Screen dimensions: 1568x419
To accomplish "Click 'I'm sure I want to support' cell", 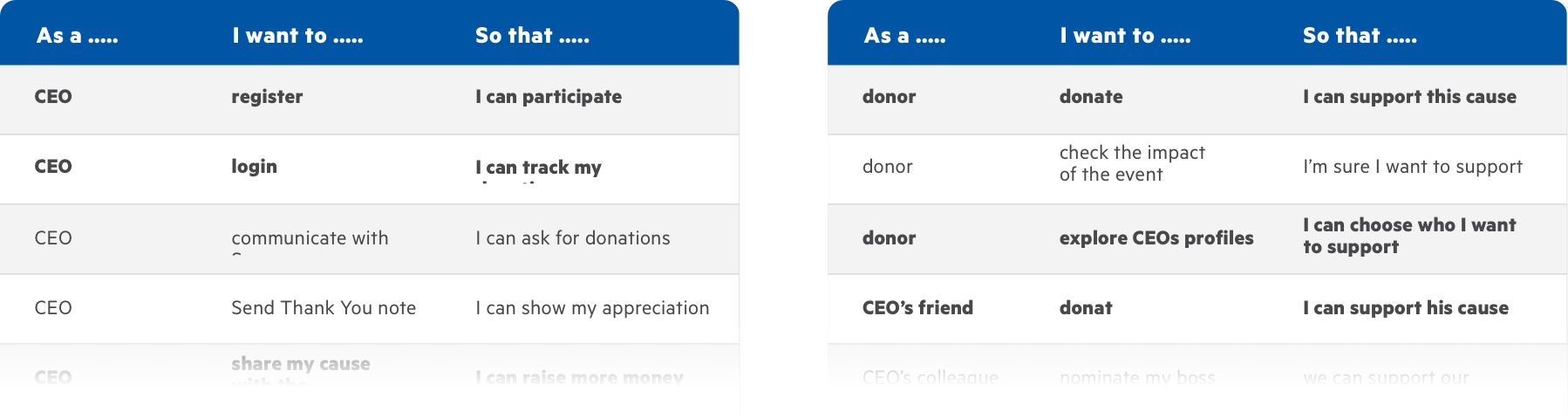I will 1413,167.
